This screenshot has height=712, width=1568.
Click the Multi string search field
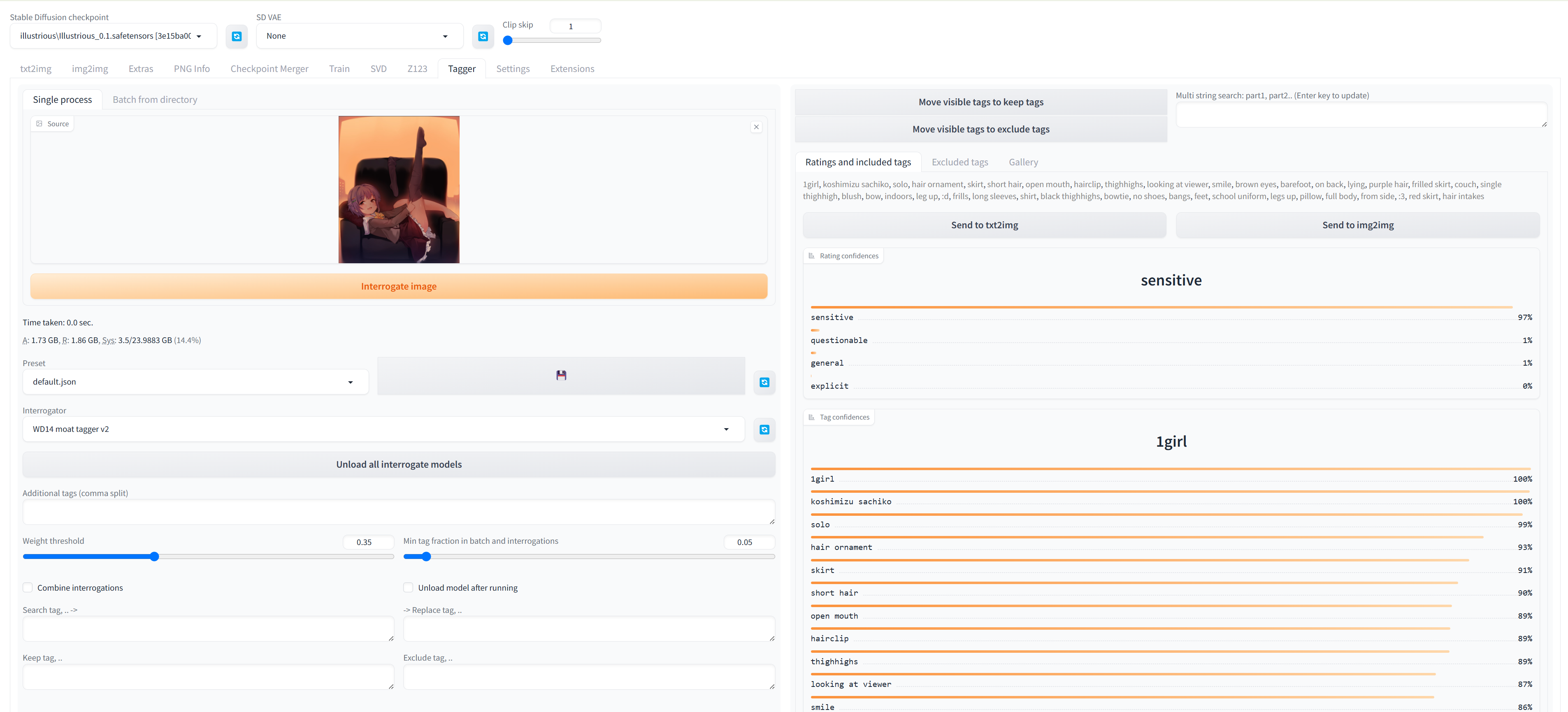pyautogui.click(x=1361, y=115)
